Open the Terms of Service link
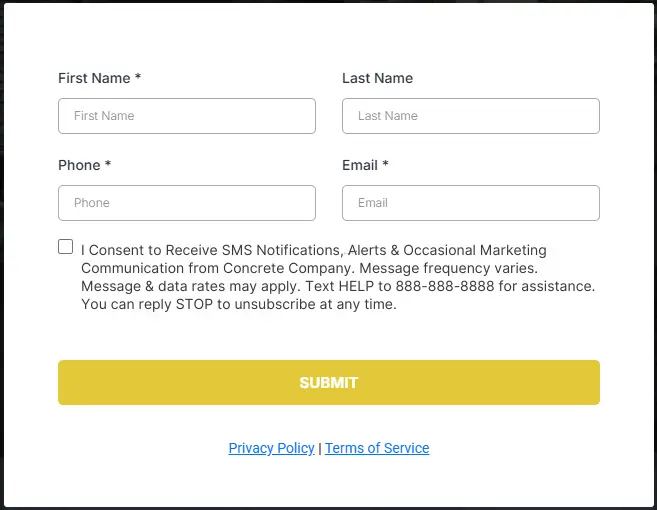Viewport: 657px width, 510px height. click(x=377, y=448)
